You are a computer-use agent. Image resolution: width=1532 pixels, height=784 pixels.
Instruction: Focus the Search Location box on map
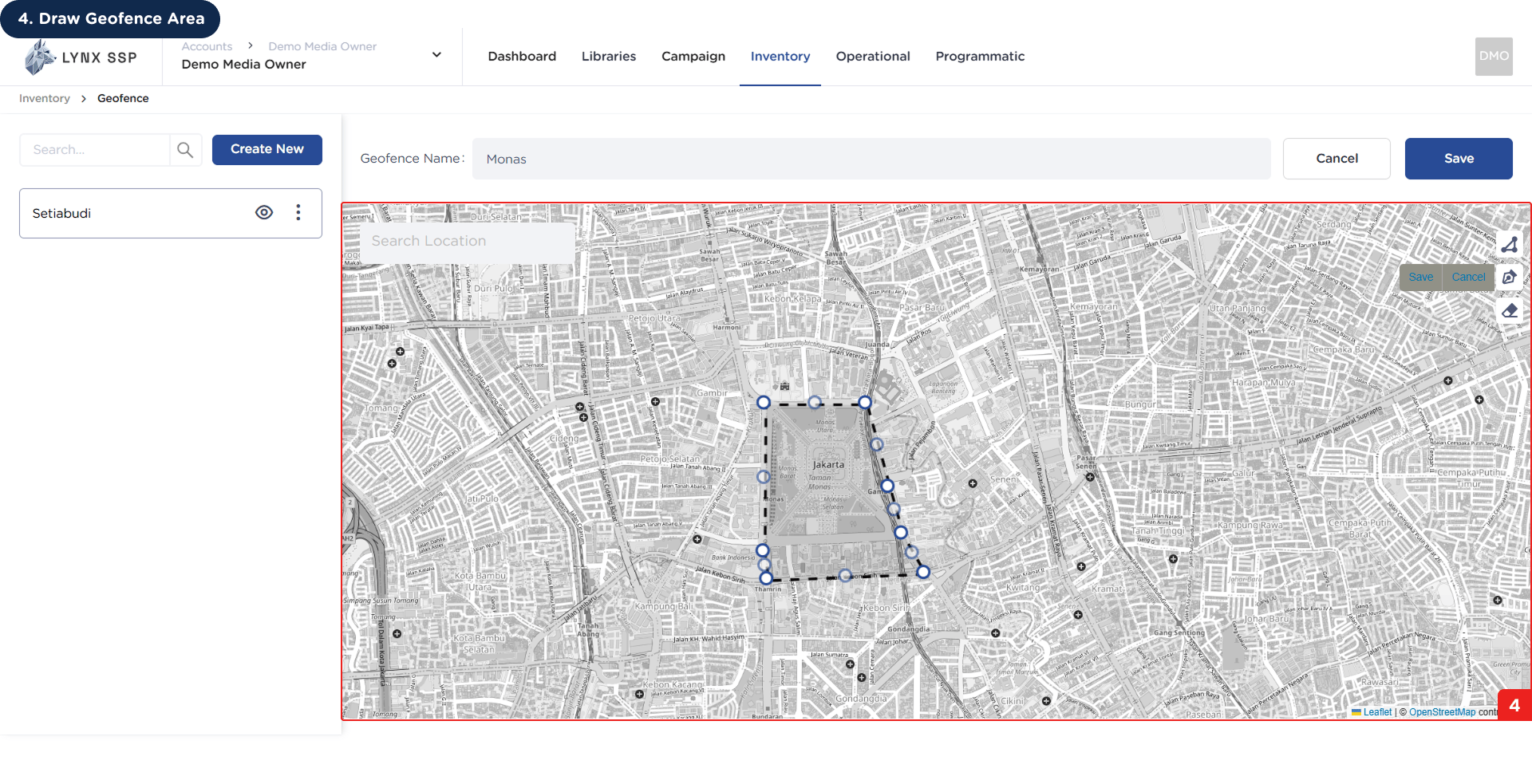[468, 242]
